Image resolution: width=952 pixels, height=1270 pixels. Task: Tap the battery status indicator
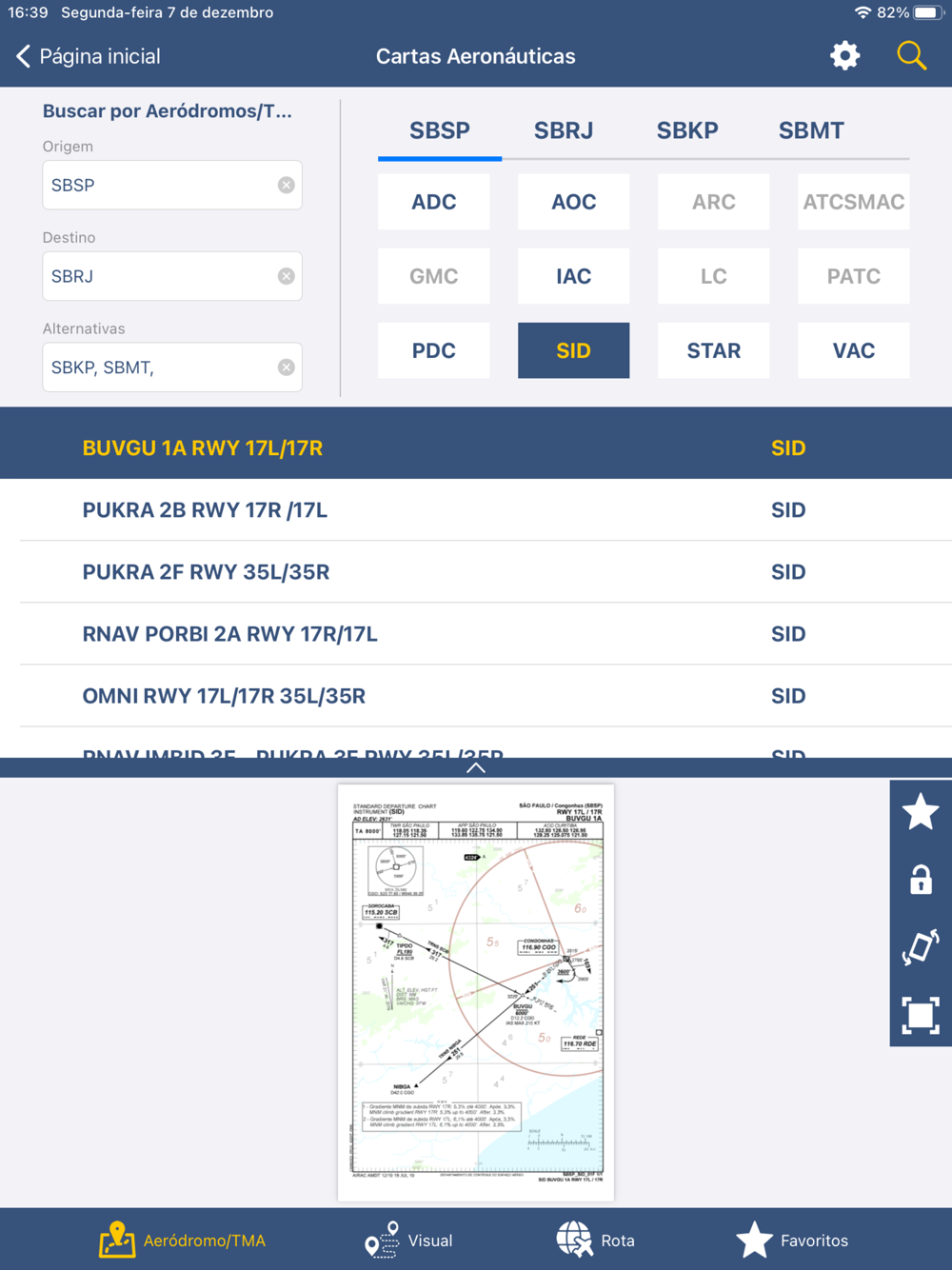tap(927, 12)
